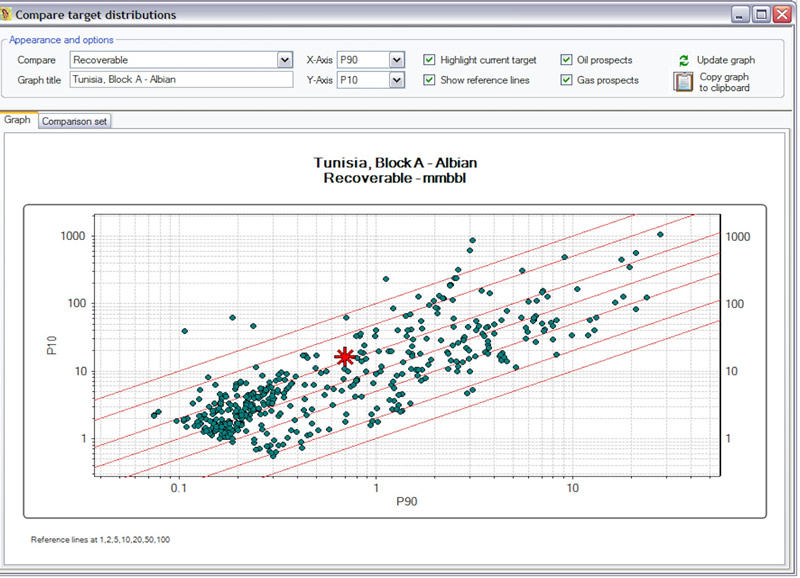Minimize the Compare target distributions window
Image resolution: width=800 pixels, height=578 pixels.
pos(741,15)
